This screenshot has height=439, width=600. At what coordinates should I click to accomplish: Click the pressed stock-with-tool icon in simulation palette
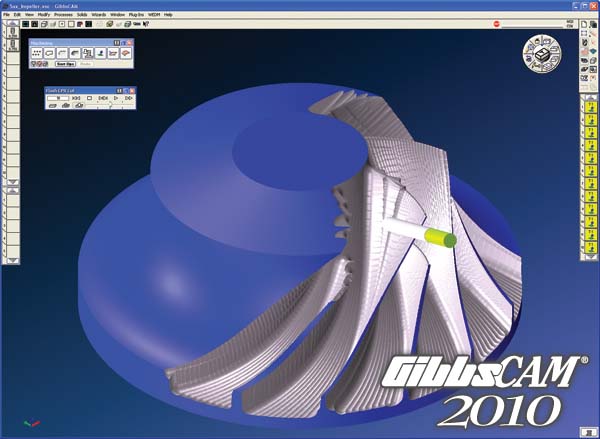(79, 105)
